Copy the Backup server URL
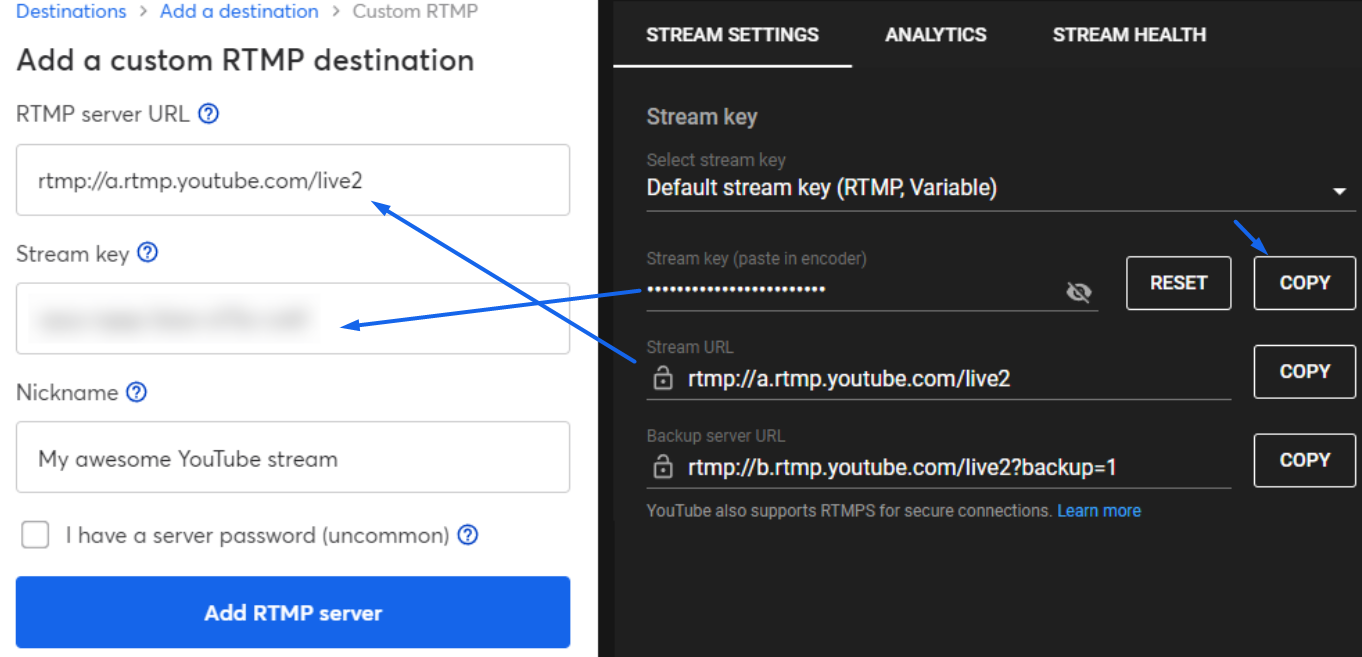1362x657 pixels. [1304, 460]
